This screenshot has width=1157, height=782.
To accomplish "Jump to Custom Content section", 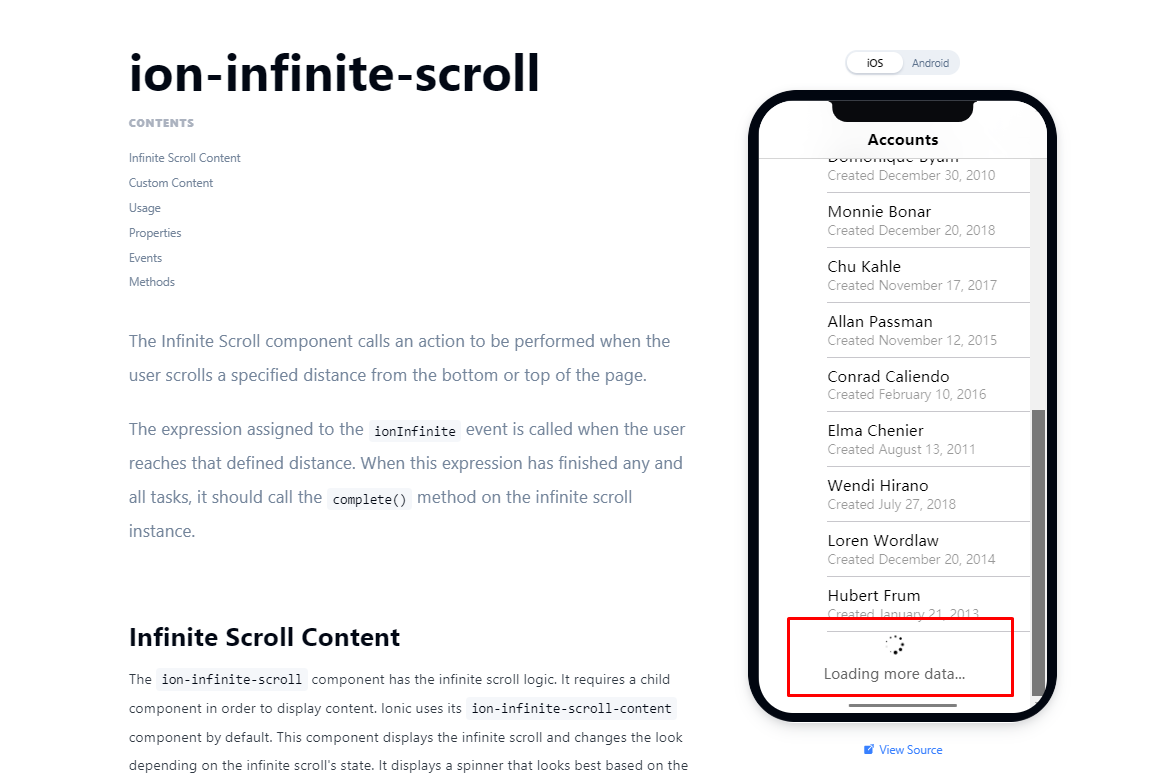I will [x=170, y=183].
